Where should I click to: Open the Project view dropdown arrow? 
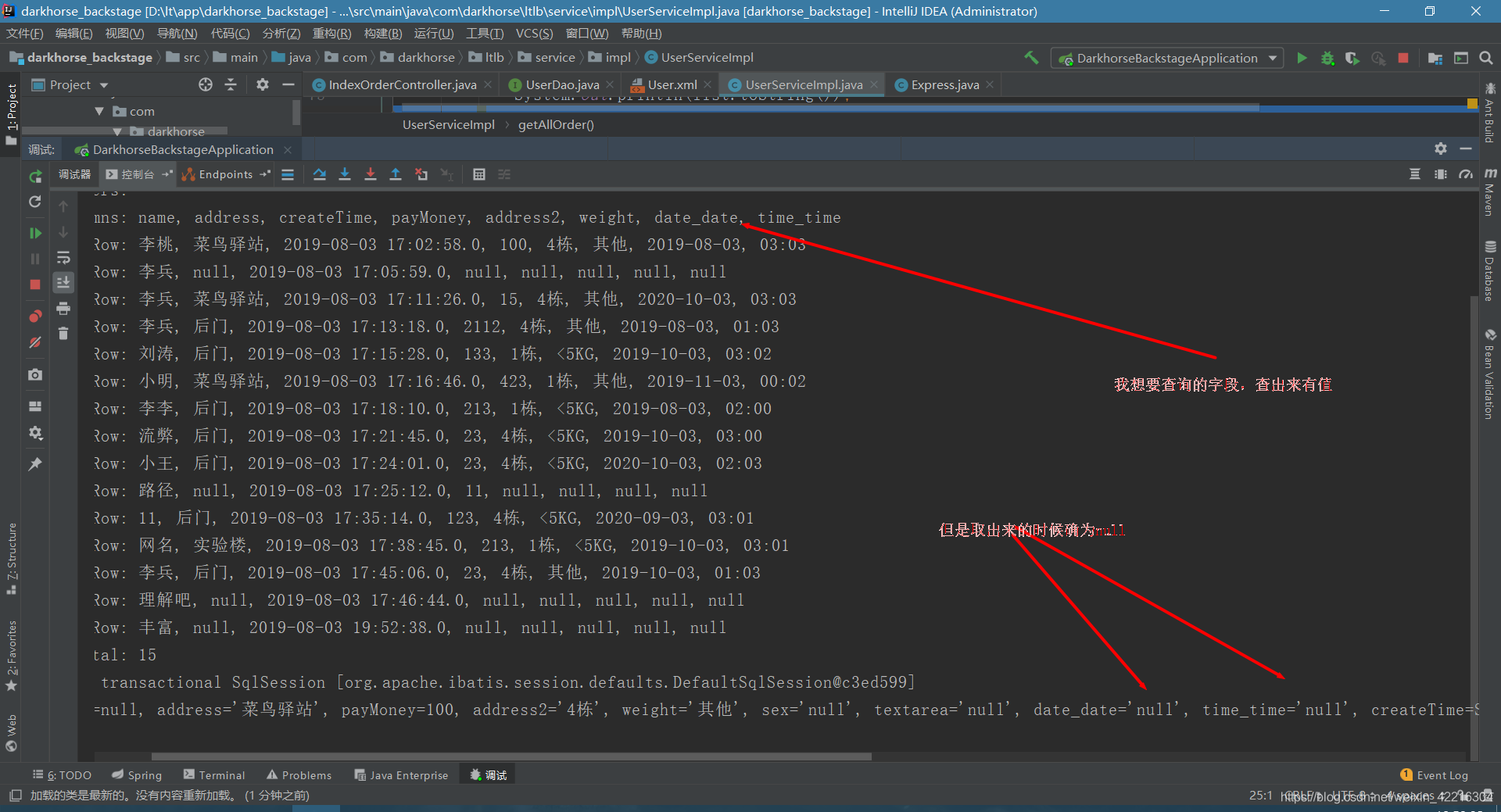(104, 85)
